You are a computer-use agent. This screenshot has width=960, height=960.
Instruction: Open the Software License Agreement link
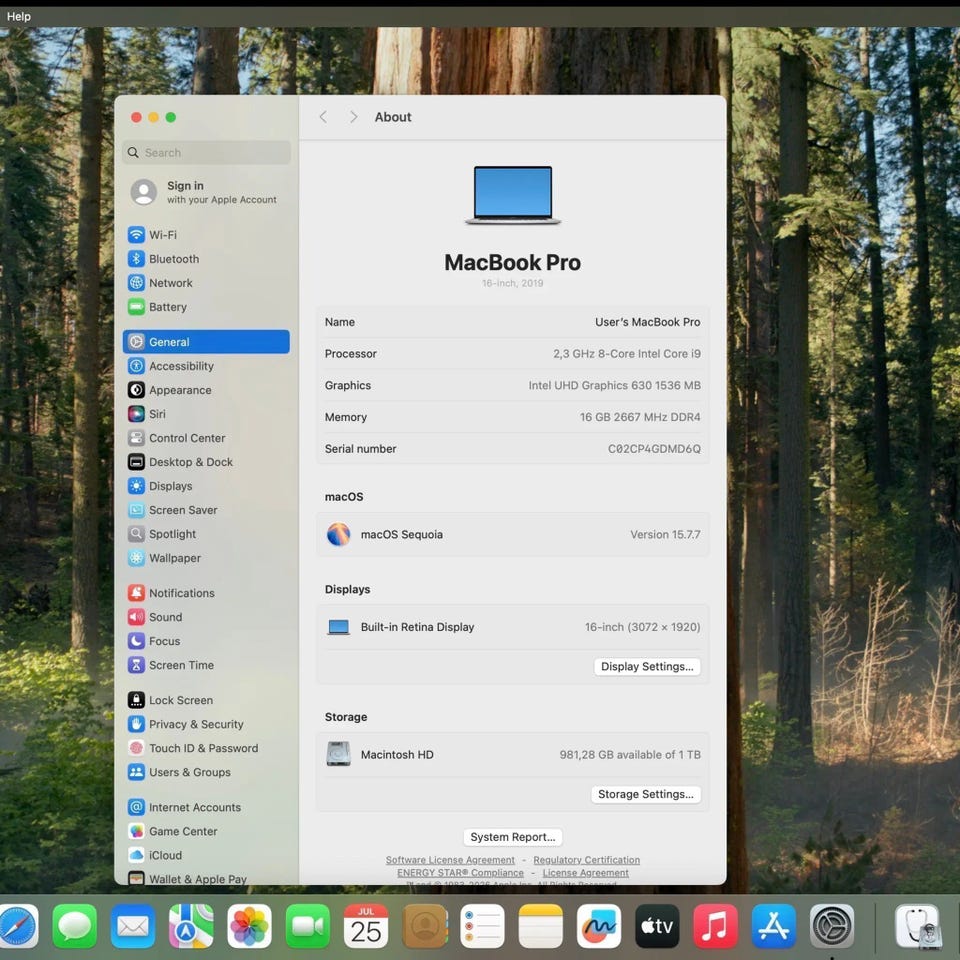coord(450,860)
